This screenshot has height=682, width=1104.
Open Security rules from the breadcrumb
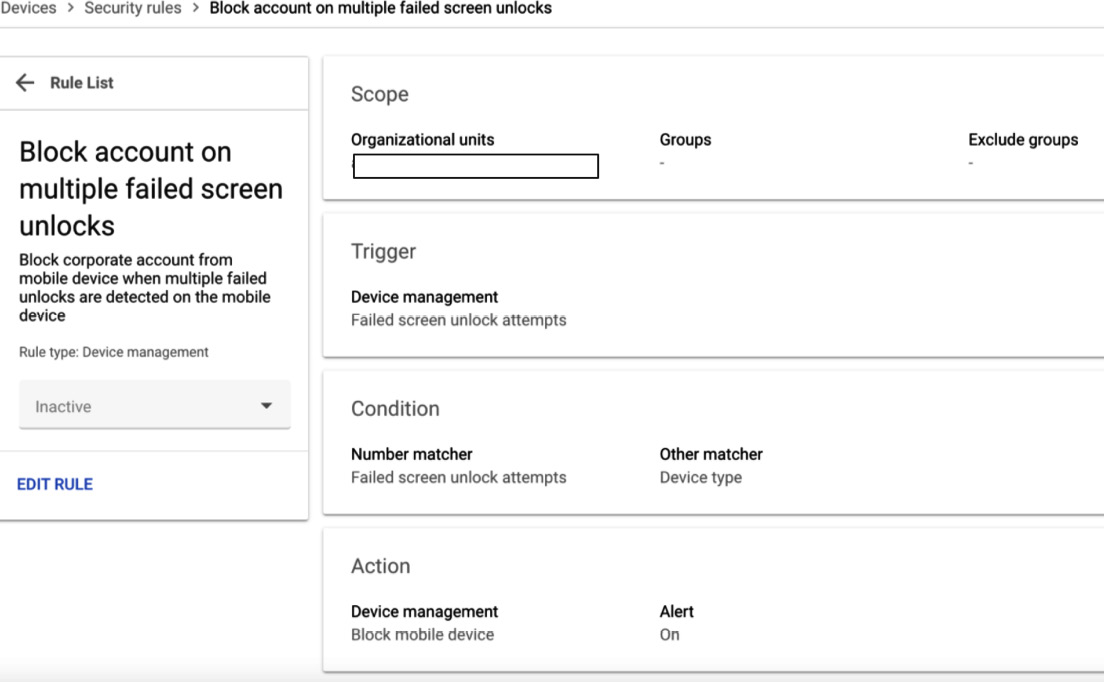(133, 8)
